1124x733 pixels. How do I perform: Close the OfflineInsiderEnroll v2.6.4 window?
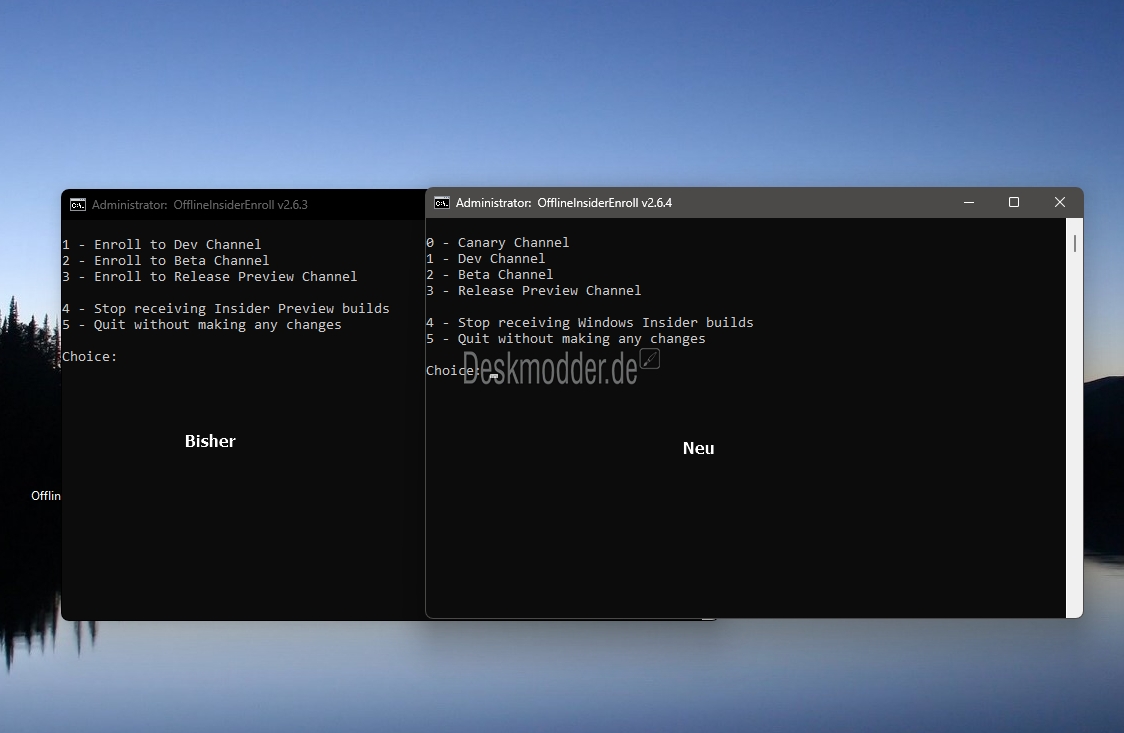[x=1059, y=203]
